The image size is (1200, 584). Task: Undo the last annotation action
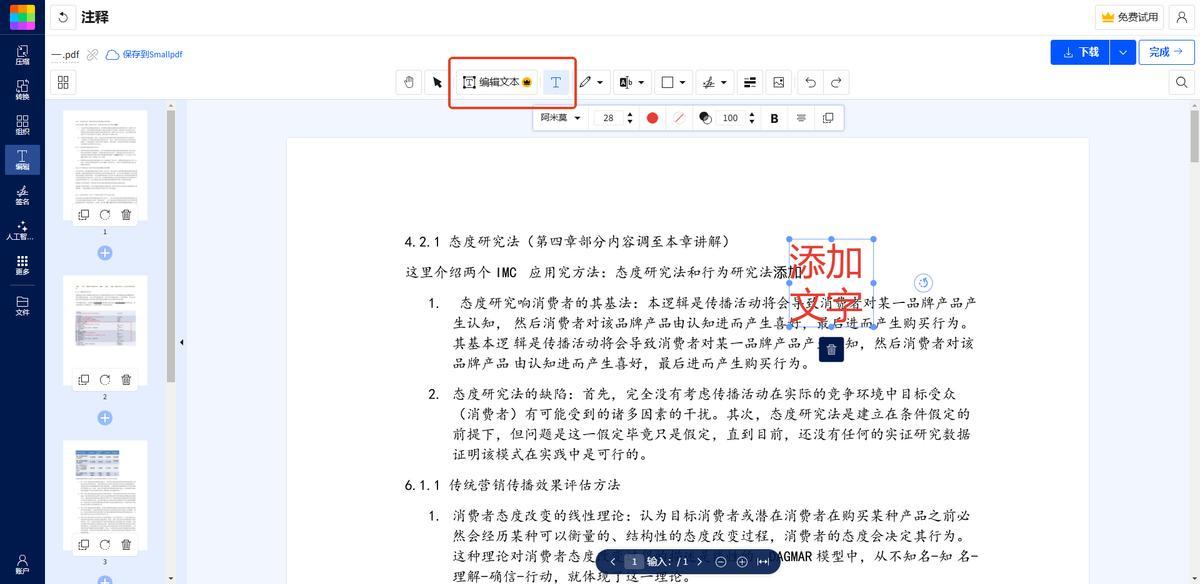pyautogui.click(x=810, y=82)
